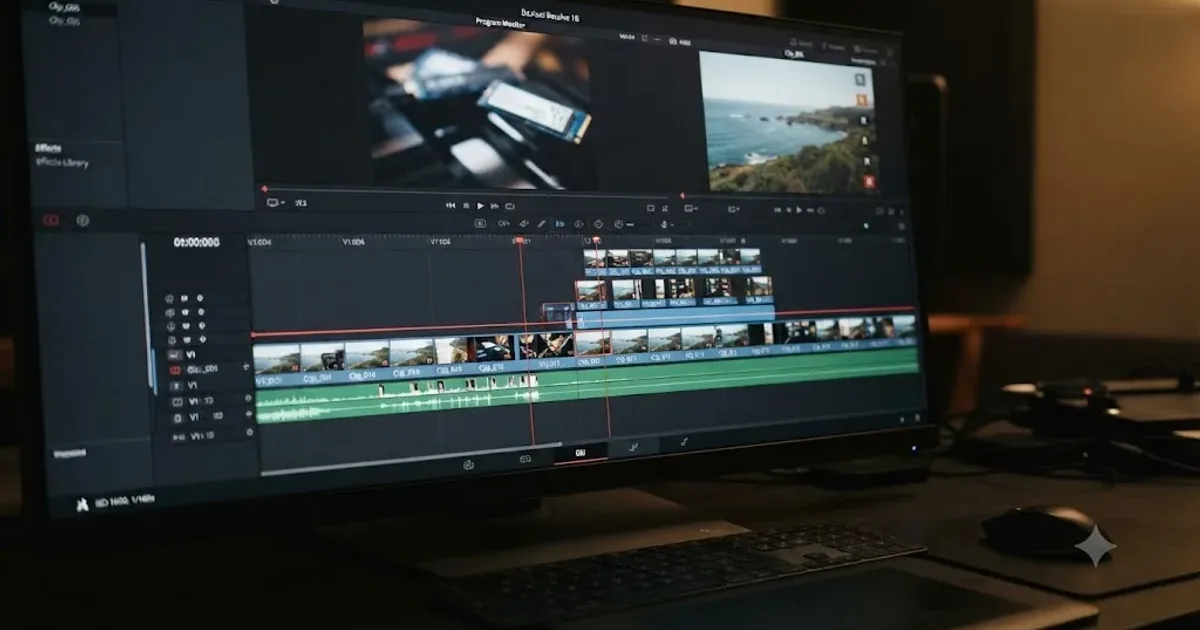Image resolution: width=1200 pixels, height=630 pixels.
Task: Click the red playhead marker on timeline ruler
Action: coord(519,241)
